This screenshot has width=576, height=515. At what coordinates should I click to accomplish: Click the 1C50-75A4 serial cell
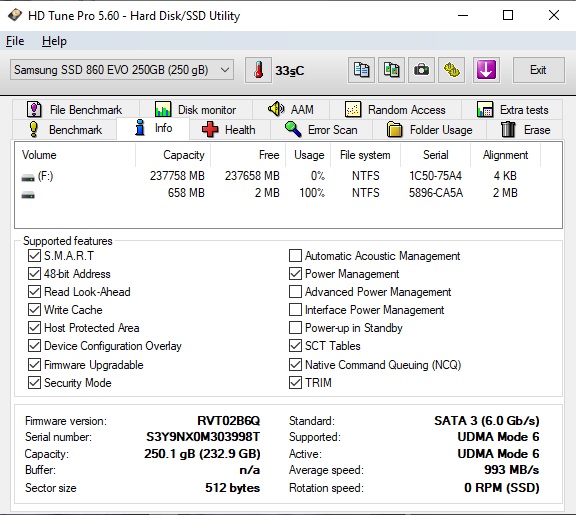click(435, 176)
